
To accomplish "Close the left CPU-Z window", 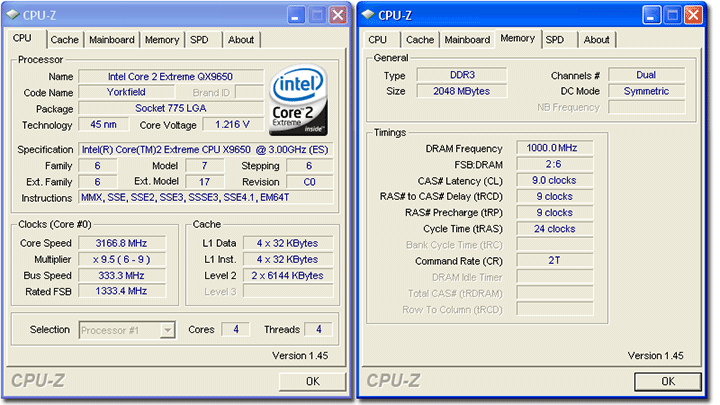I will point(338,15).
